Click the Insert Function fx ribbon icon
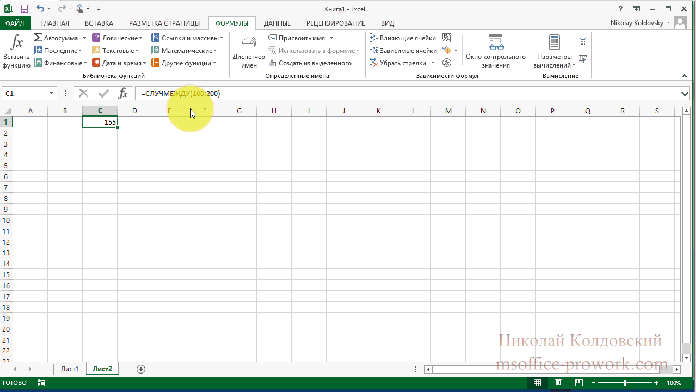 click(16, 42)
